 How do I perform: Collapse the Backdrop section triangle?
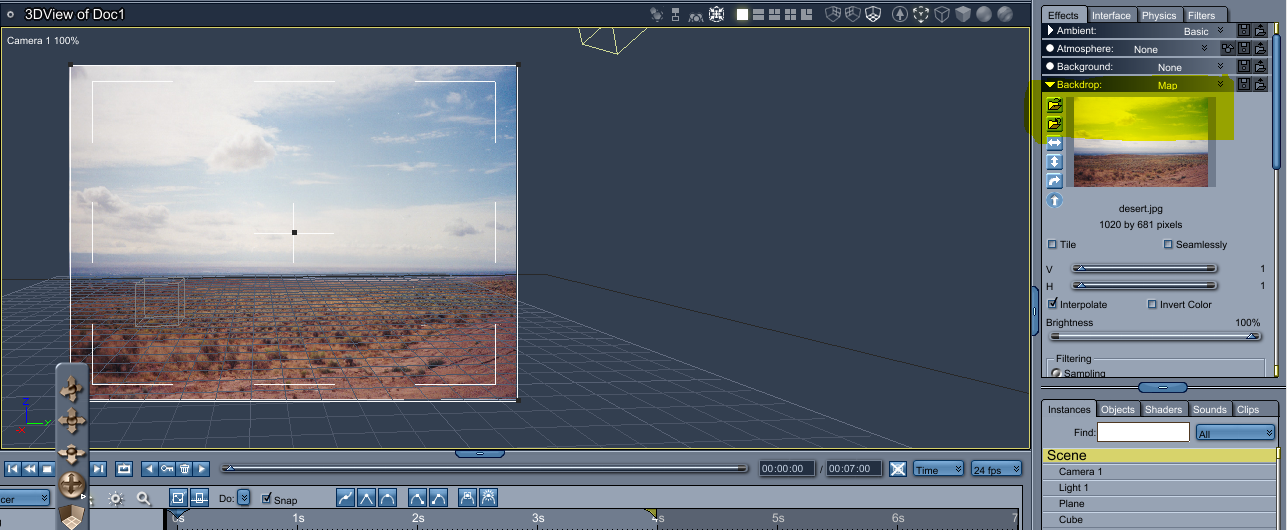1050,85
